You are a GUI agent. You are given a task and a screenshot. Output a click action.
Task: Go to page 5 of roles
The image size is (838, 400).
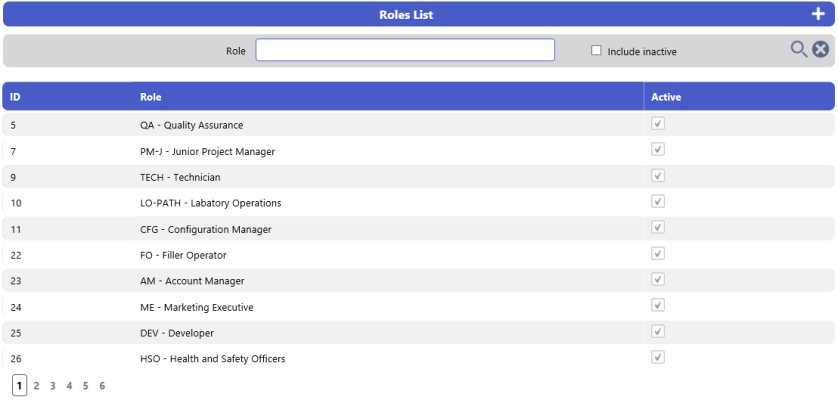86,386
